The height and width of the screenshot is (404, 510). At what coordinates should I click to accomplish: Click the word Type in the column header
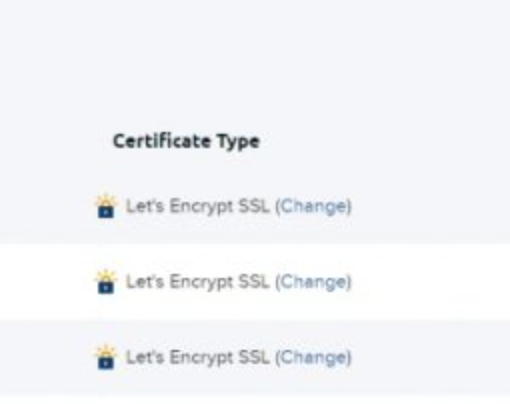click(x=238, y=142)
